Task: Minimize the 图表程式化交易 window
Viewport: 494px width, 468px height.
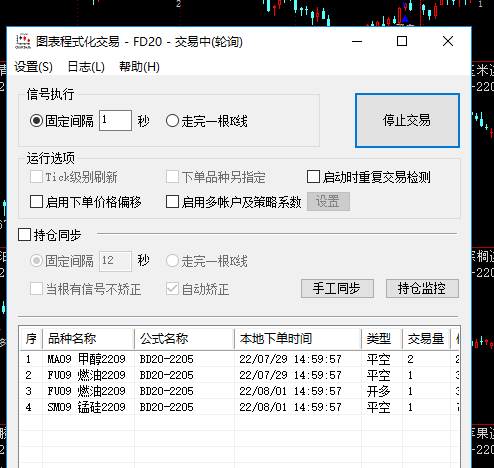Action: click(357, 41)
